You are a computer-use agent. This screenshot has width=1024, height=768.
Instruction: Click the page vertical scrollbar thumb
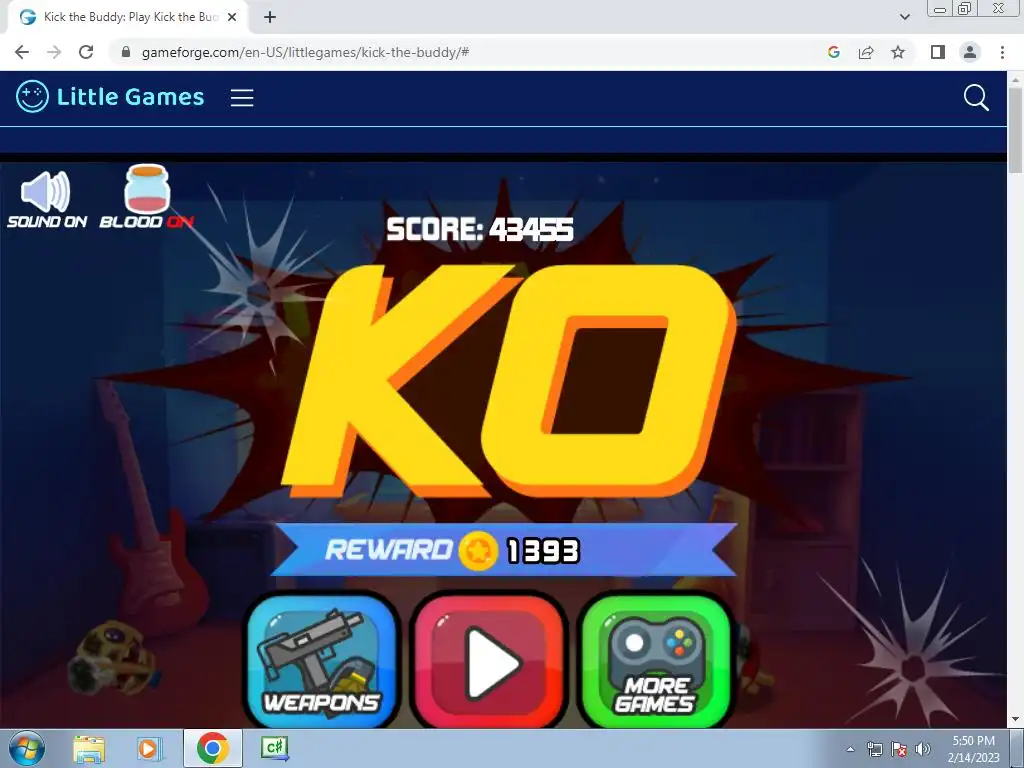[x=1015, y=129]
